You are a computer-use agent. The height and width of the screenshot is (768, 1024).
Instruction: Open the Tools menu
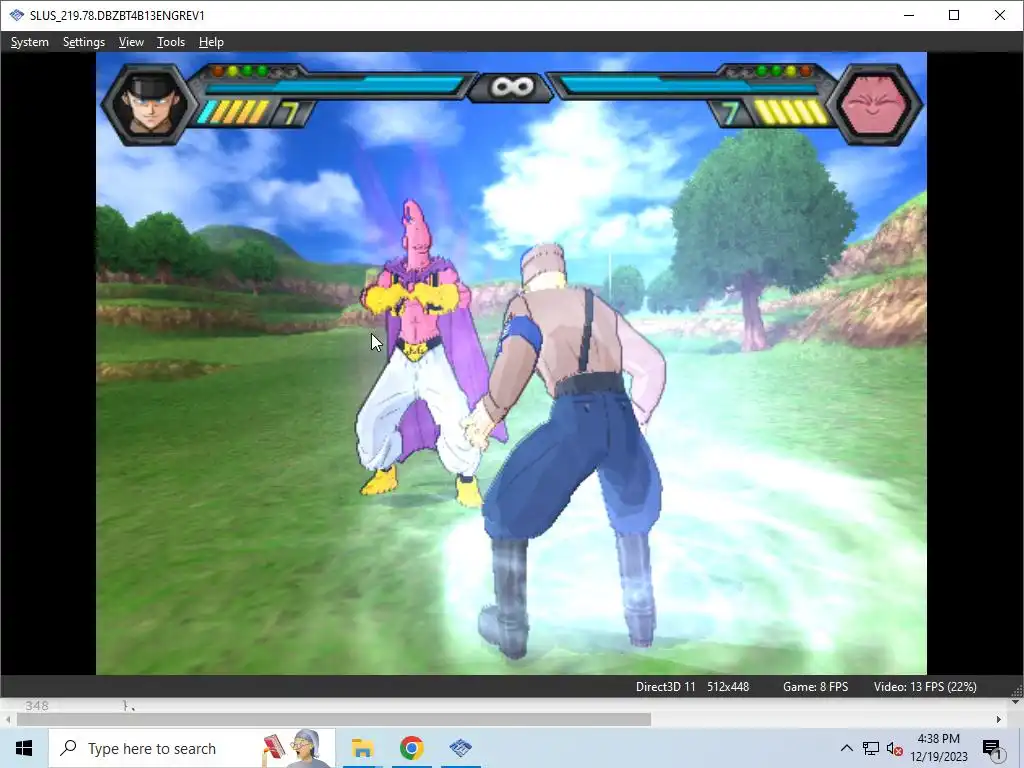[x=171, y=42]
